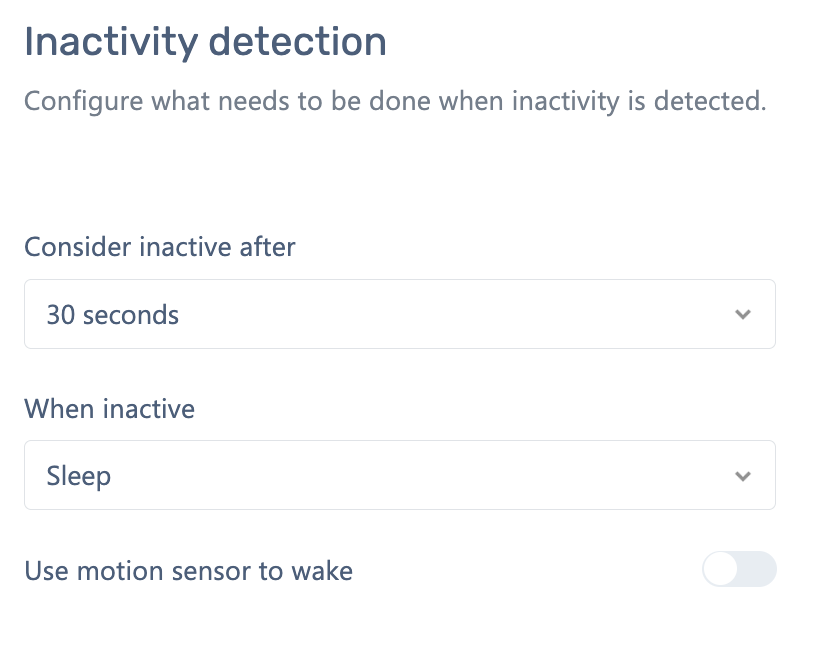The image size is (816, 652).
Task: Change the 30 seconds timeout selection
Action: pos(399,315)
